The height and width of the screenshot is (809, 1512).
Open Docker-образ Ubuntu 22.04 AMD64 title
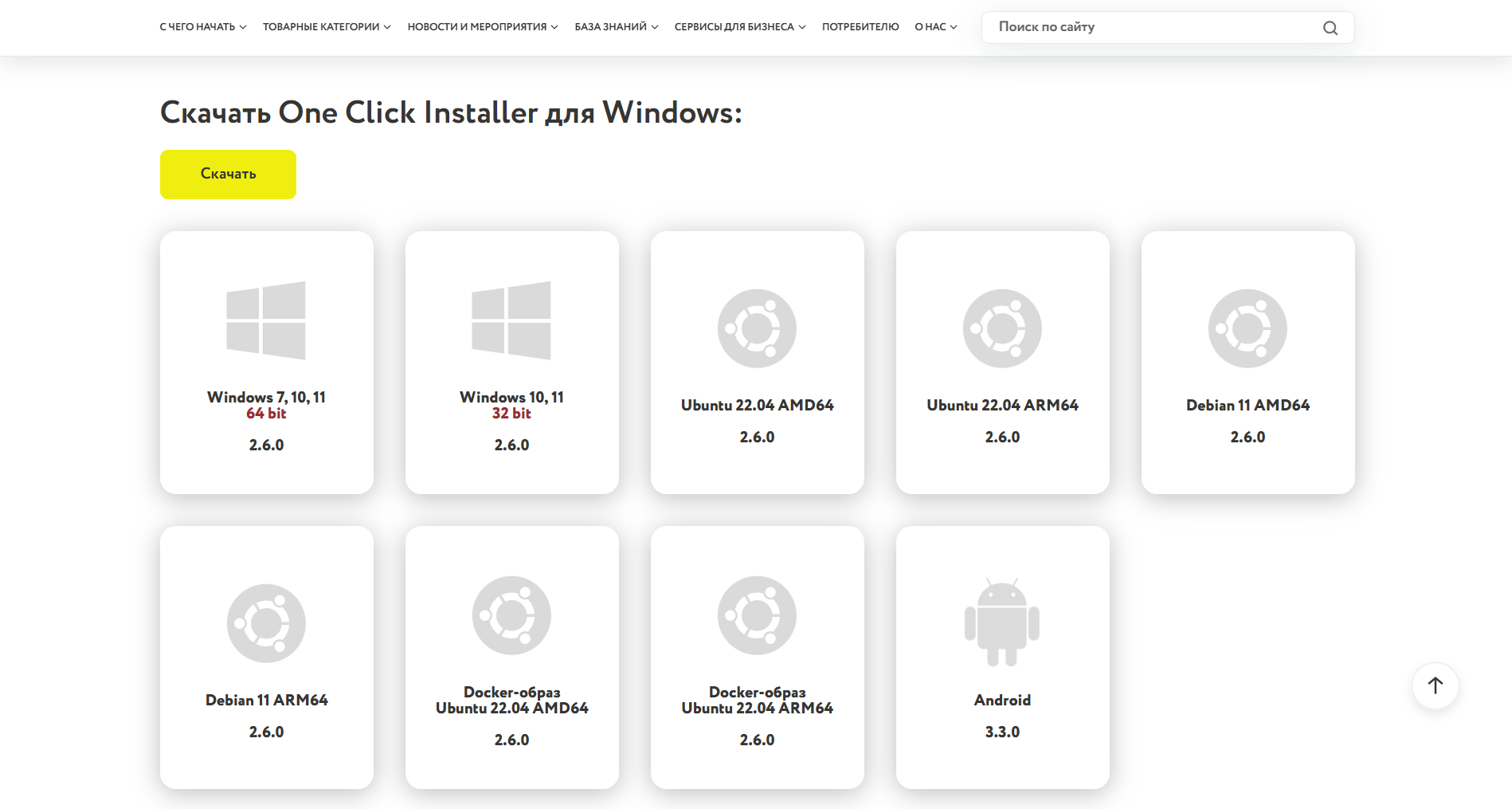click(x=511, y=700)
